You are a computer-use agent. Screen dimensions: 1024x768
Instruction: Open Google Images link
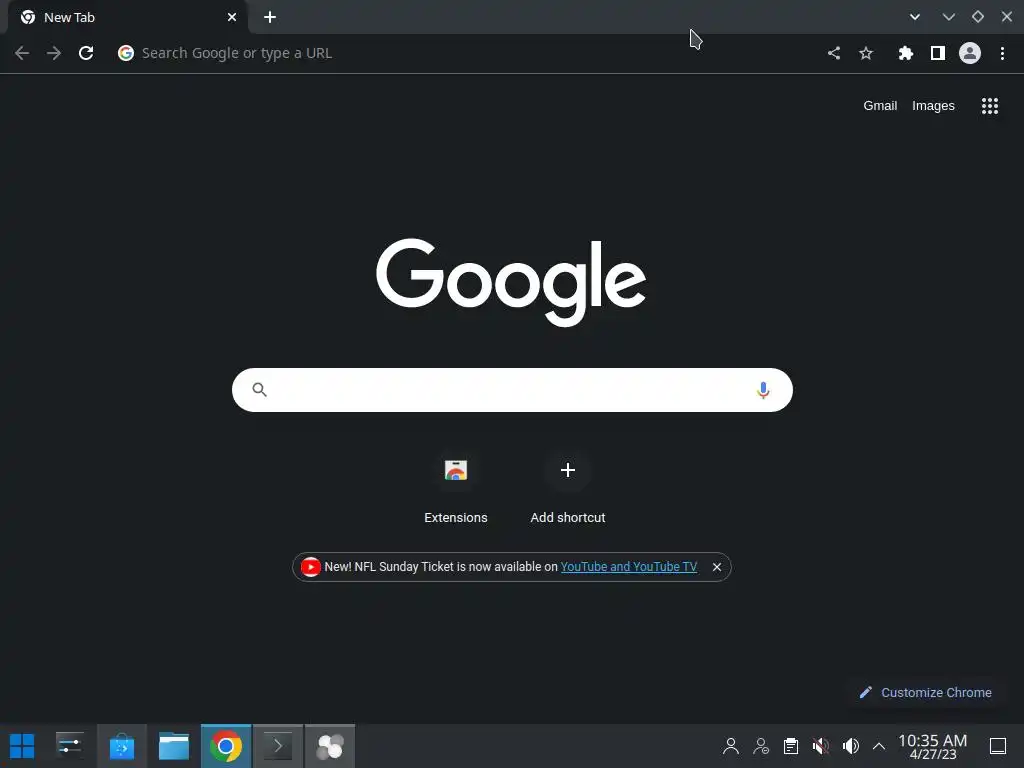pyautogui.click(x=933, y=106)
